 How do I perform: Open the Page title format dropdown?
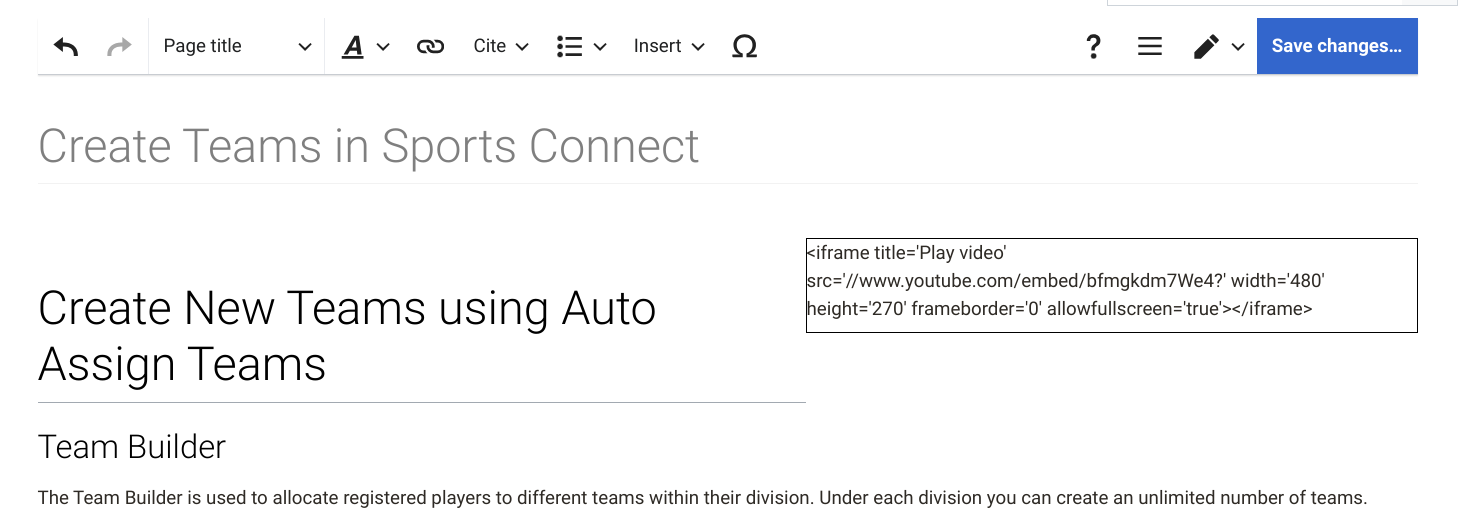[237, 47]
